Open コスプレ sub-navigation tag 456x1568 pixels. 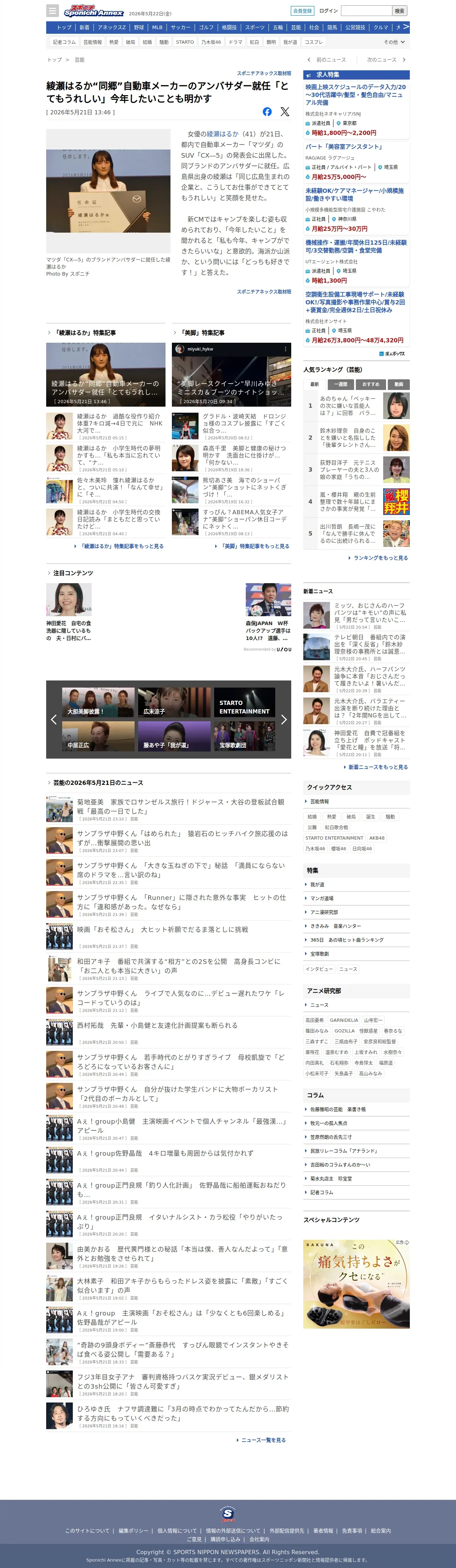click(x=314, y=42)
